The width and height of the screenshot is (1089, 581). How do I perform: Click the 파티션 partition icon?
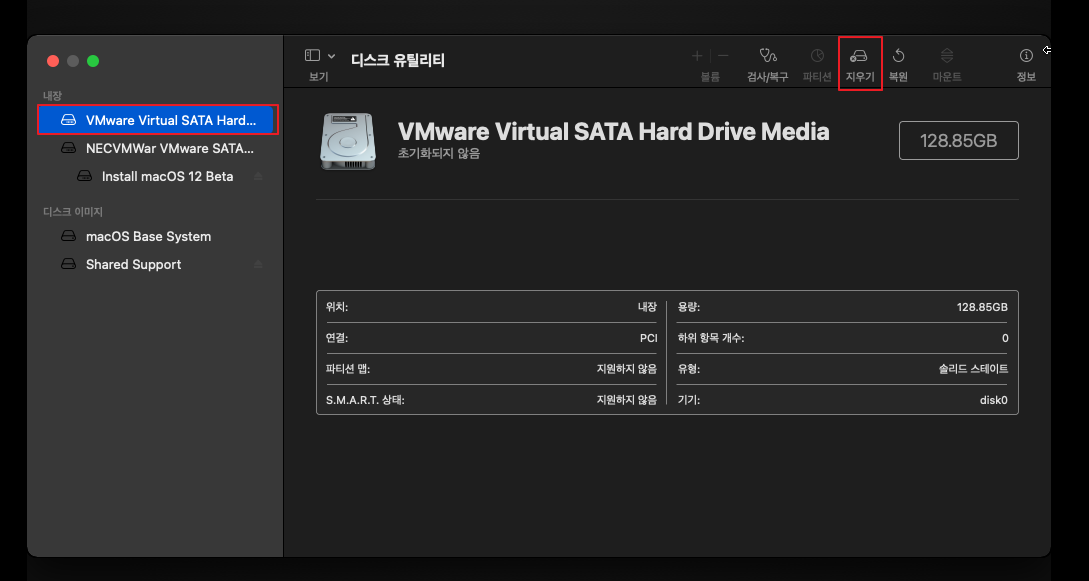(817, 56)
